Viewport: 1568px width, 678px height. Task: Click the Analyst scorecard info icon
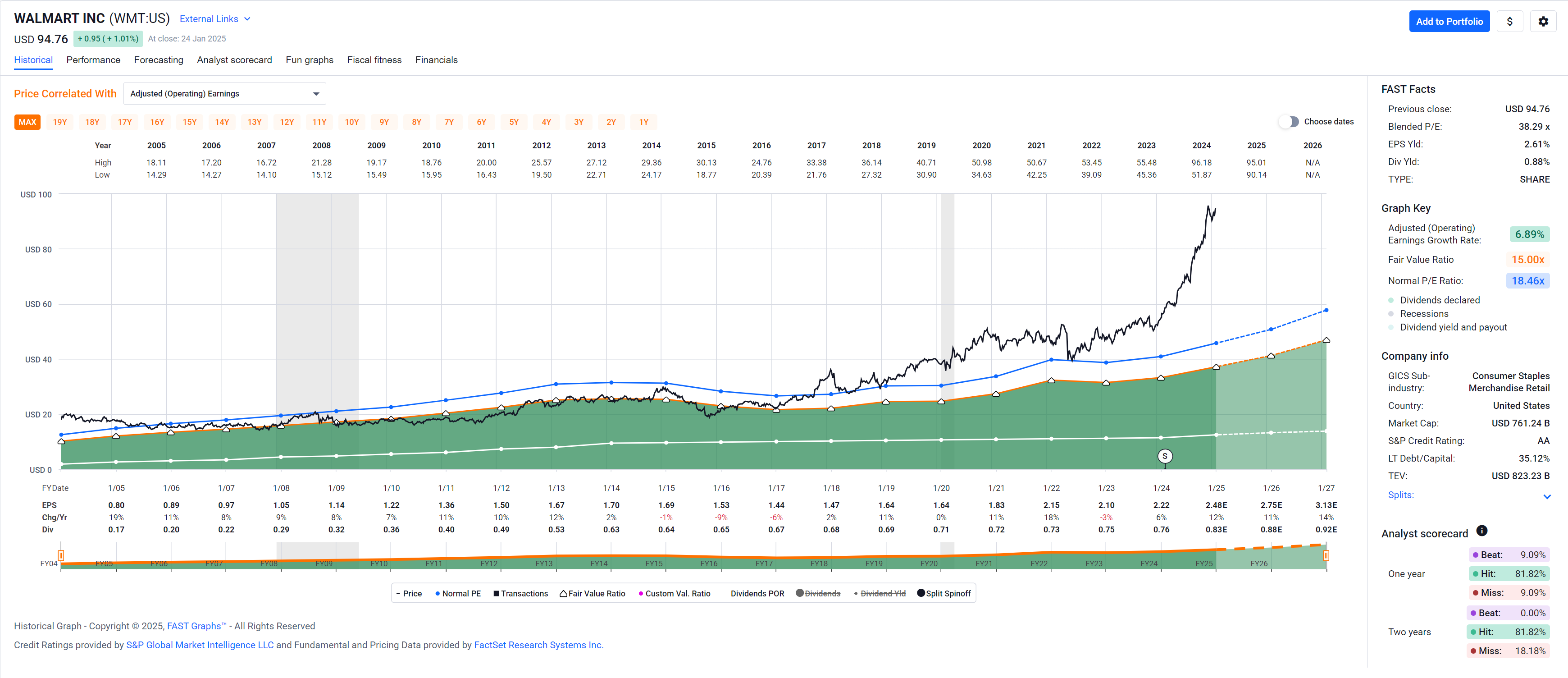[1482, 531]
